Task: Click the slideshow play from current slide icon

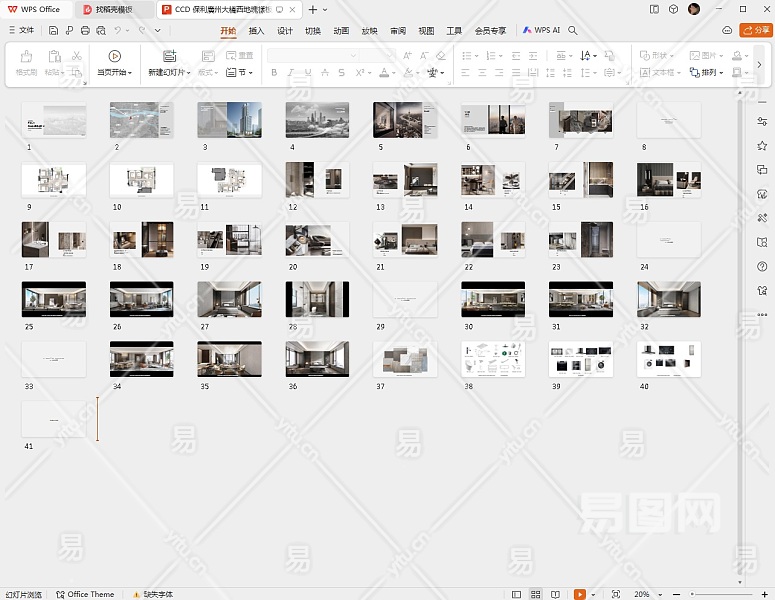Action: tap(114, 57)
